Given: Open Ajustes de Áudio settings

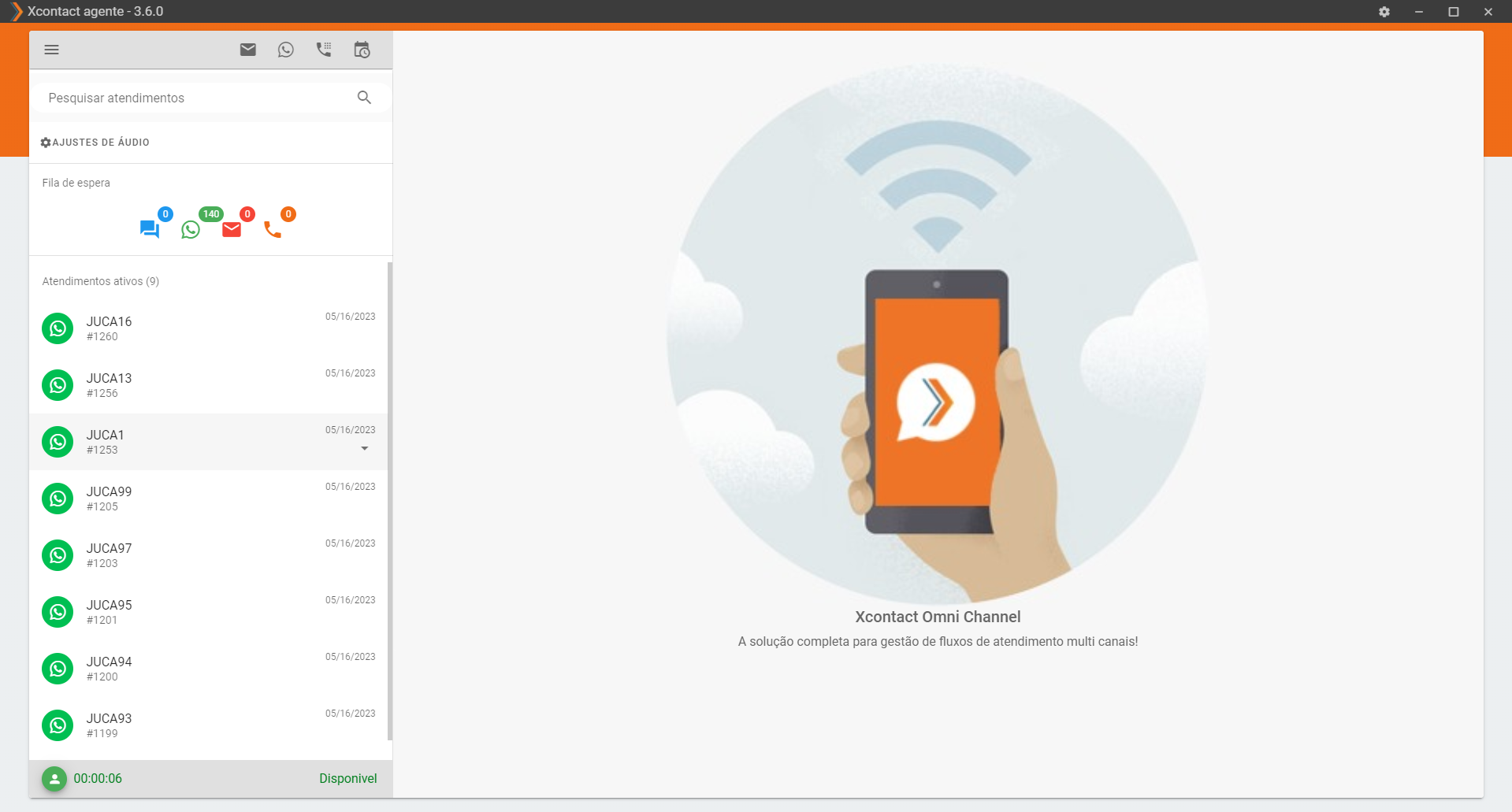Looking at the screenshot, I should tap(95, 143).
